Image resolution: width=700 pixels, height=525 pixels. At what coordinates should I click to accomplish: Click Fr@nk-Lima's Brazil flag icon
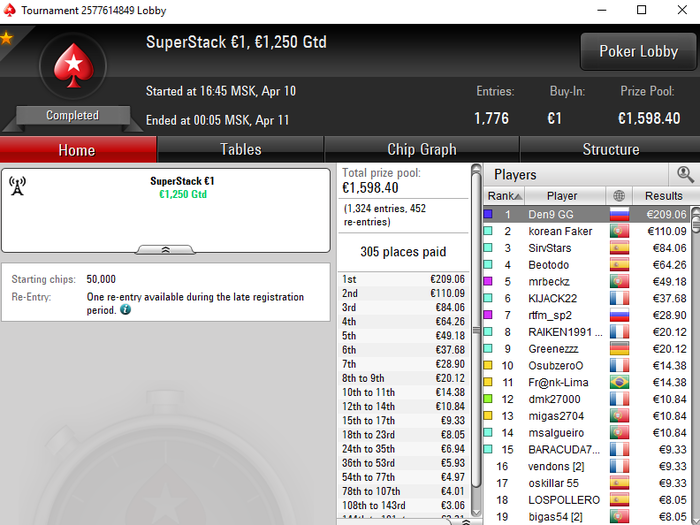point(619,382)
